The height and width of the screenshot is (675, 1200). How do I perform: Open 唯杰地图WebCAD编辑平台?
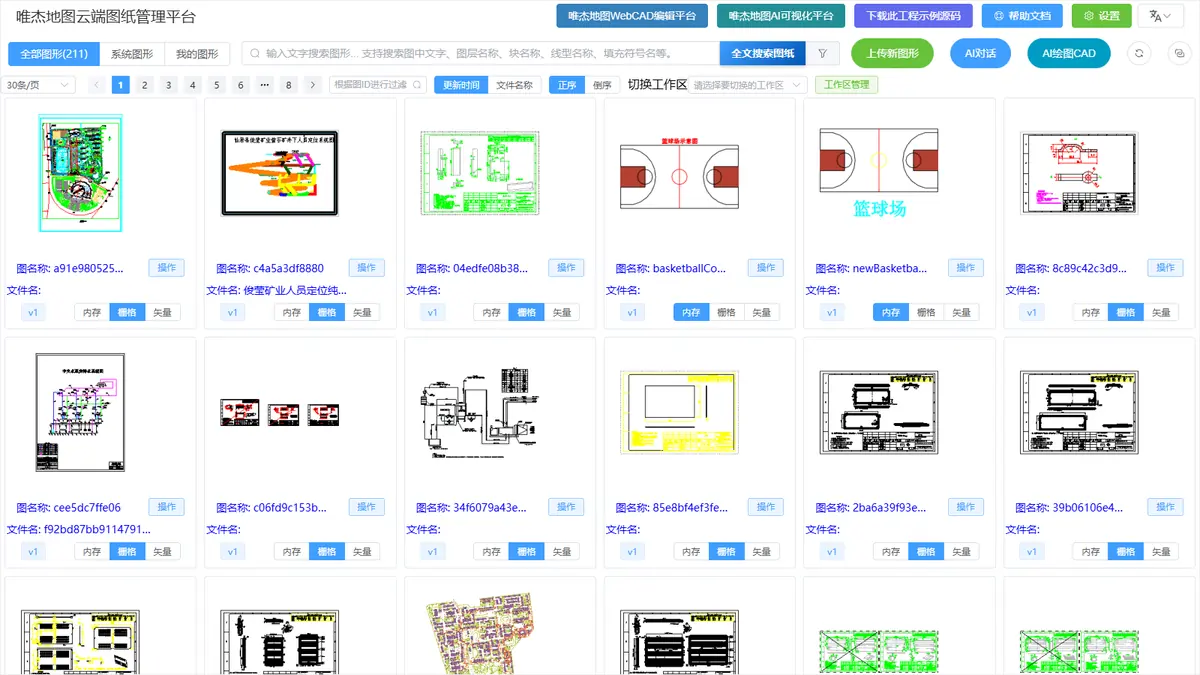(x=632, y=16)
